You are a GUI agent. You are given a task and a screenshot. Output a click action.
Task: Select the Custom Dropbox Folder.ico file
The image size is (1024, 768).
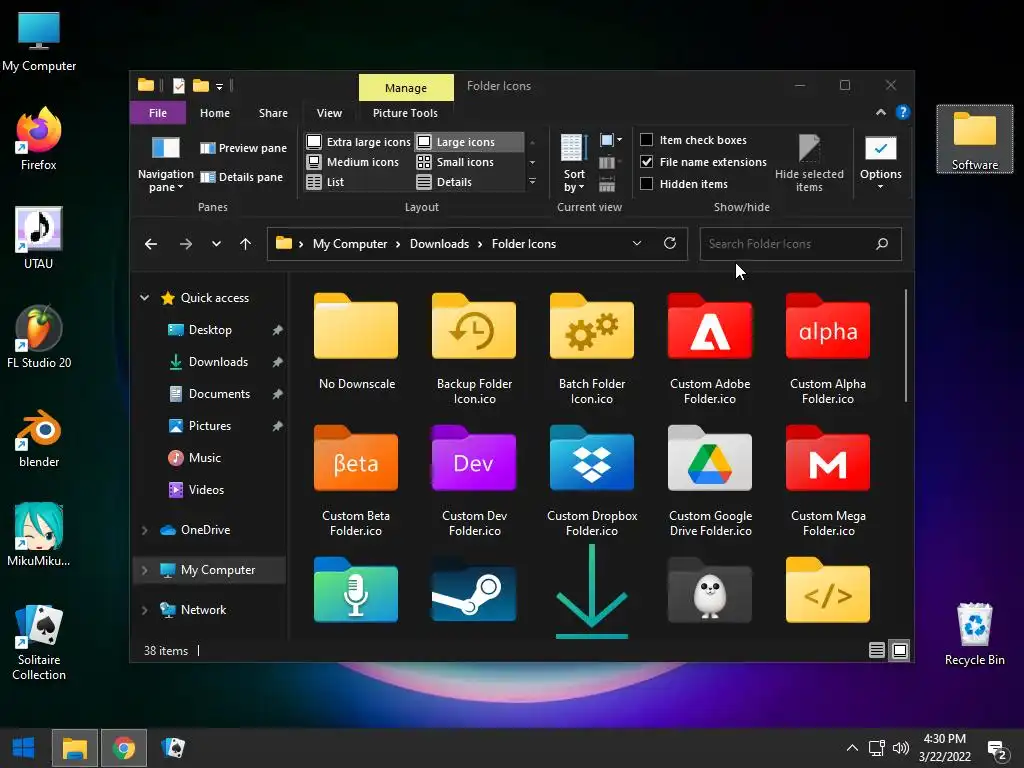point(592,482)
